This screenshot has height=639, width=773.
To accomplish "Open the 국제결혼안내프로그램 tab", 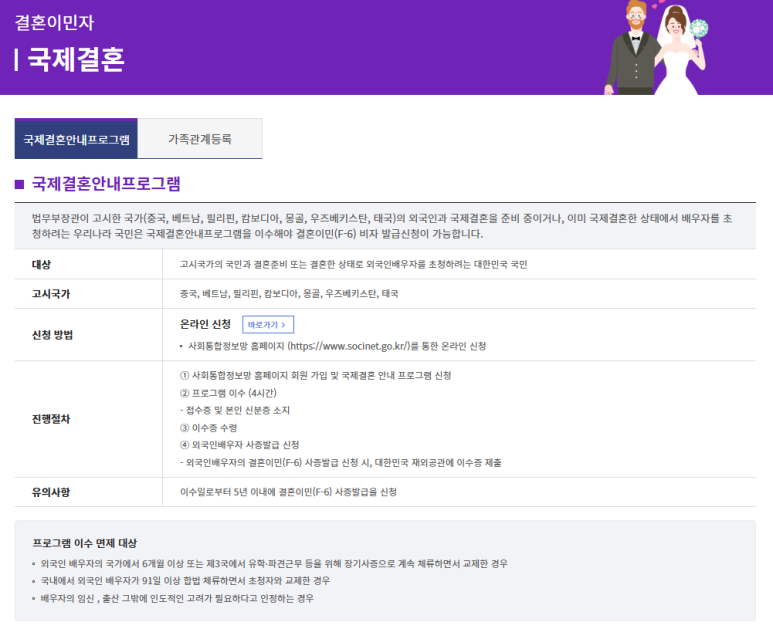I will coord(76,139).
